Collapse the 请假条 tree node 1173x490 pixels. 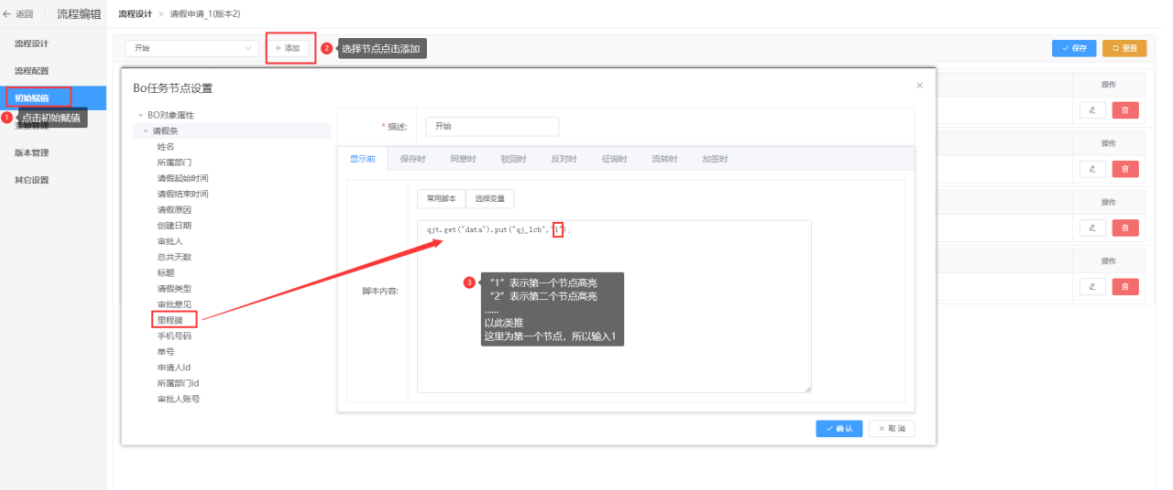tap(146, 131)
